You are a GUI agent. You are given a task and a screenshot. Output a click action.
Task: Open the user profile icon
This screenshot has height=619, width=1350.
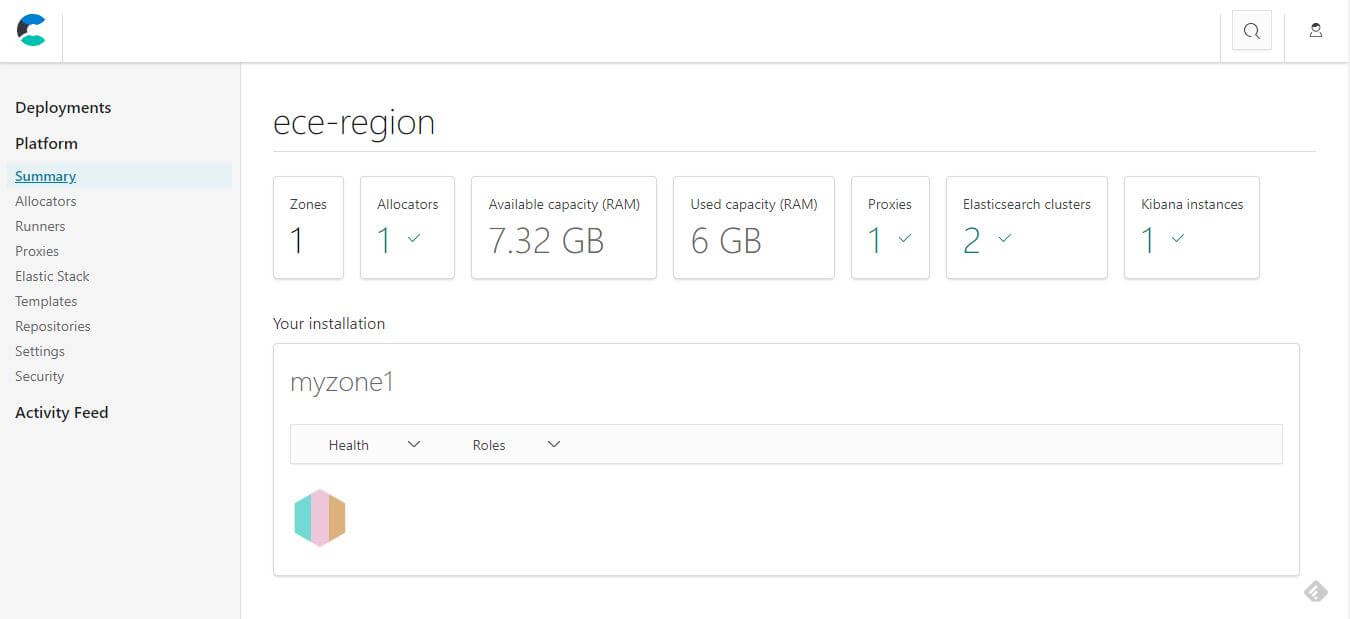[x=1316, y=30]
